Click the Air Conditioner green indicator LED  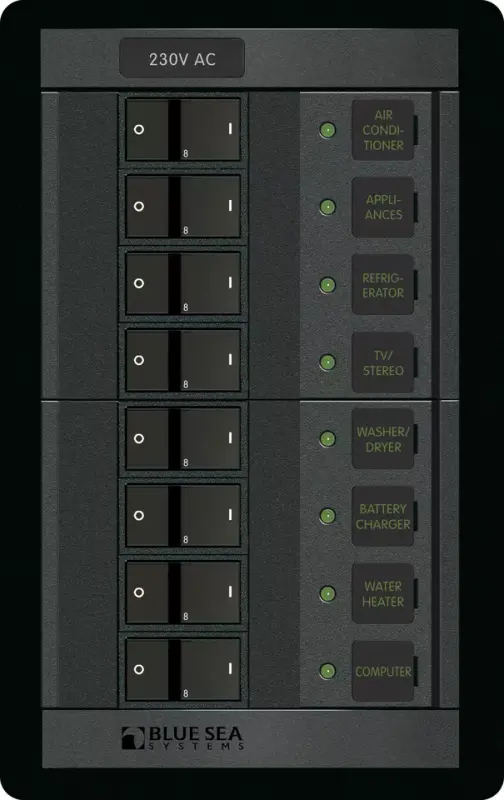coord(327,130)
